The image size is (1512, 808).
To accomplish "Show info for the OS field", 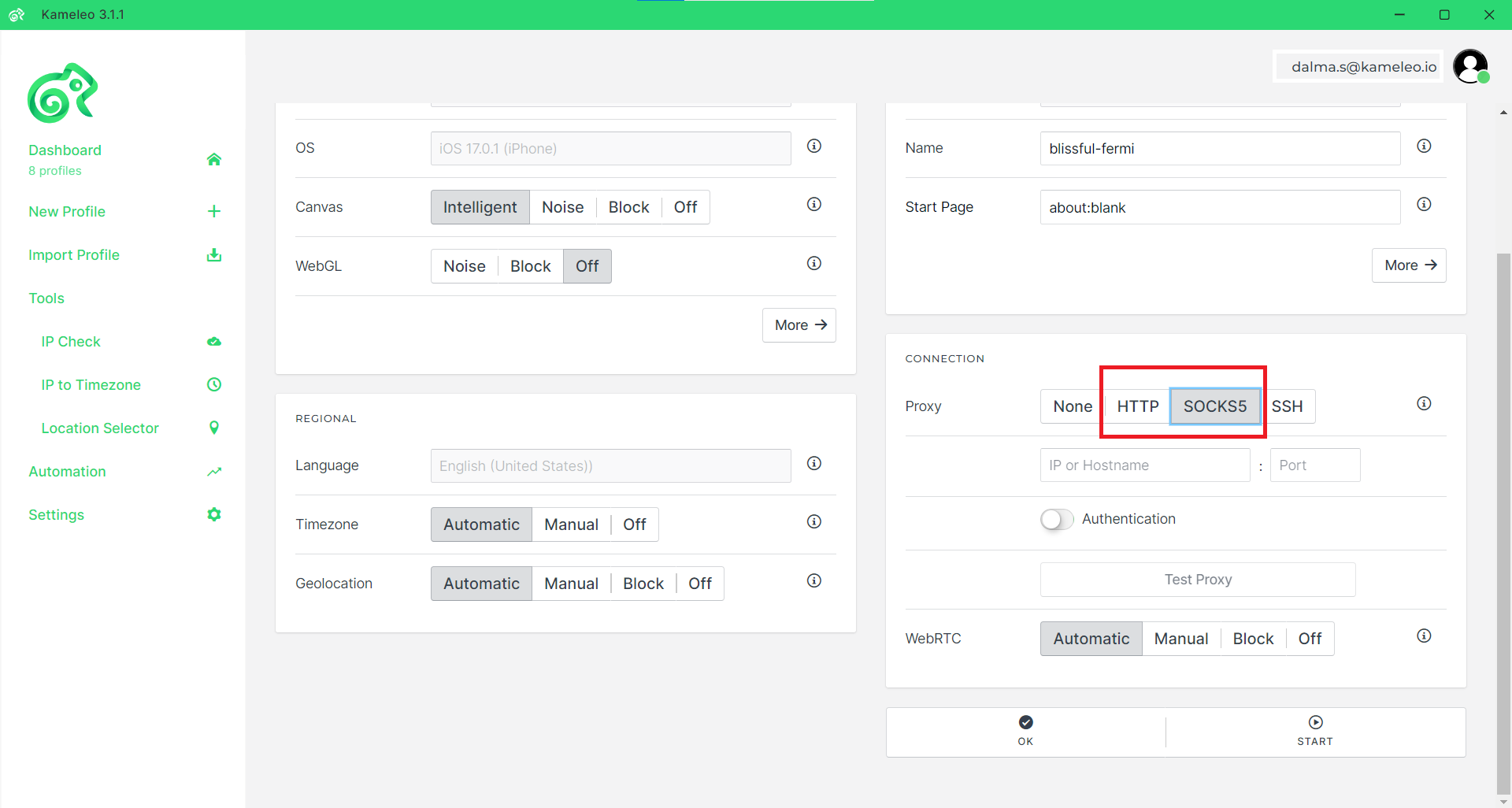I will (x=814, y=146).
